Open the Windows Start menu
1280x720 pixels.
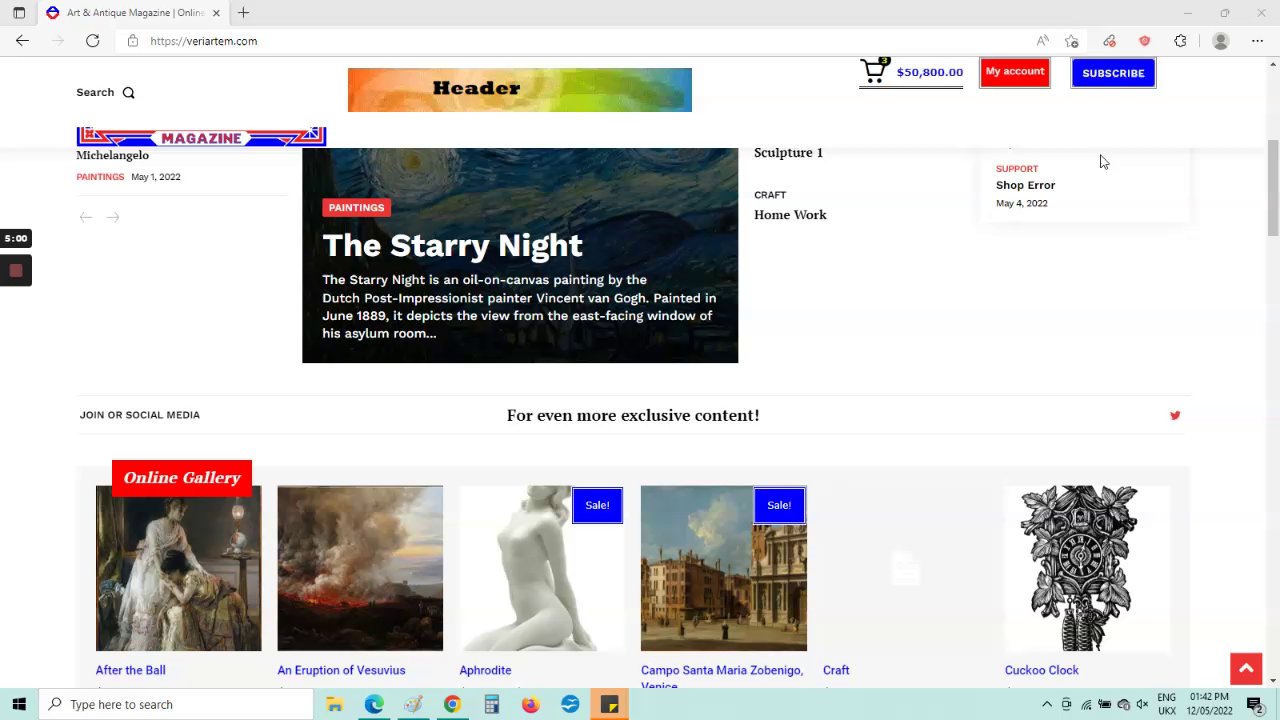[x=19, y=704]
